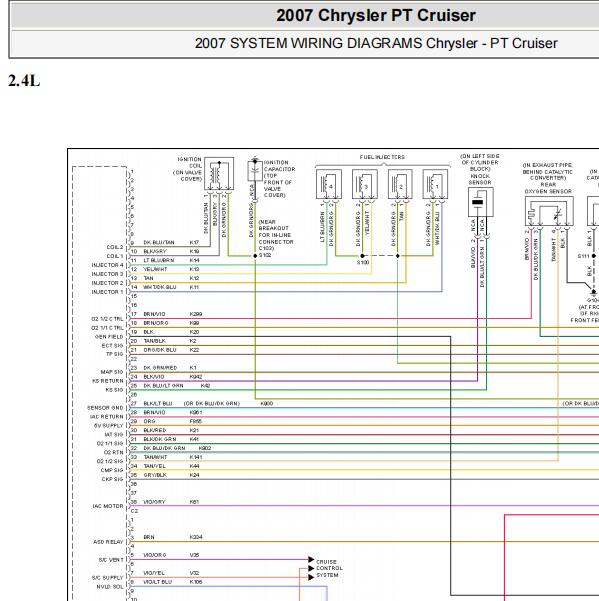Click the 'REAR OXYGEN SENSOR' label

[x=548, y=188]
